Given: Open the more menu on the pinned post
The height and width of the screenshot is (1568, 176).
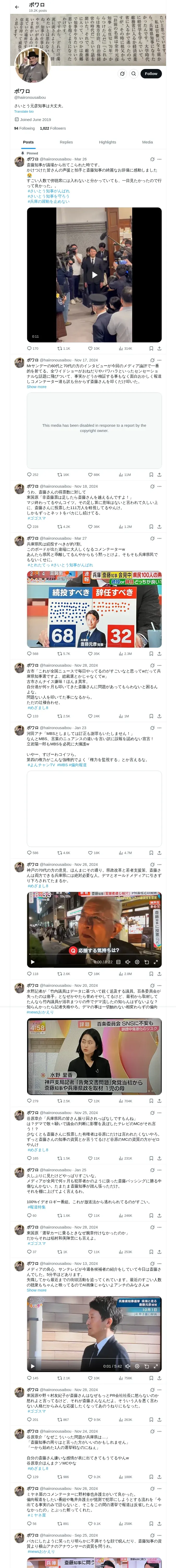Looking at the screenshot, I should [159, 159].
